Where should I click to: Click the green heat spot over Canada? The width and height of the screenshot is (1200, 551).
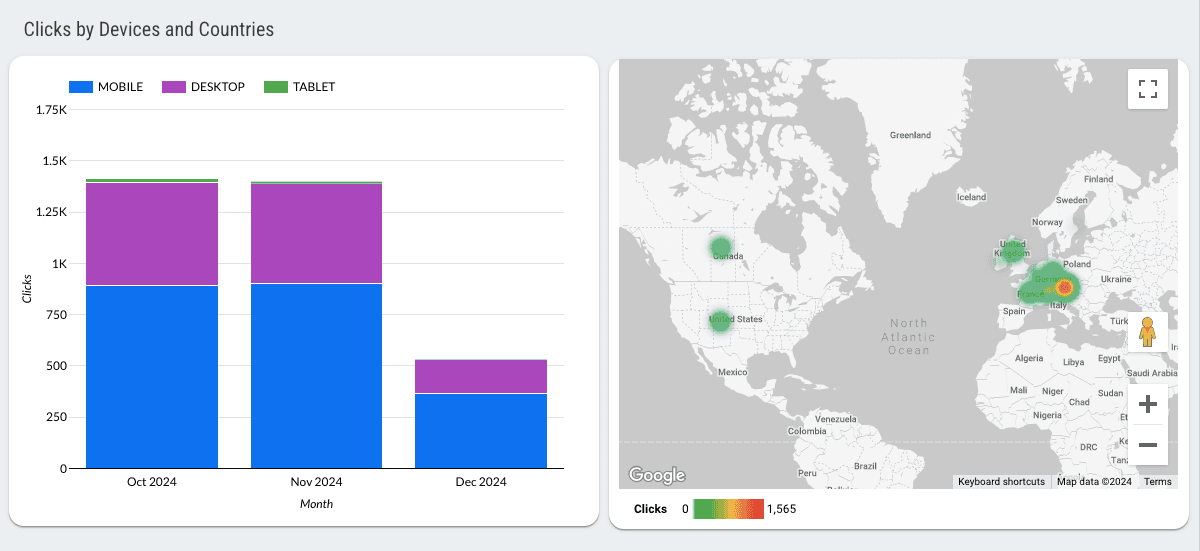[721, 247]
